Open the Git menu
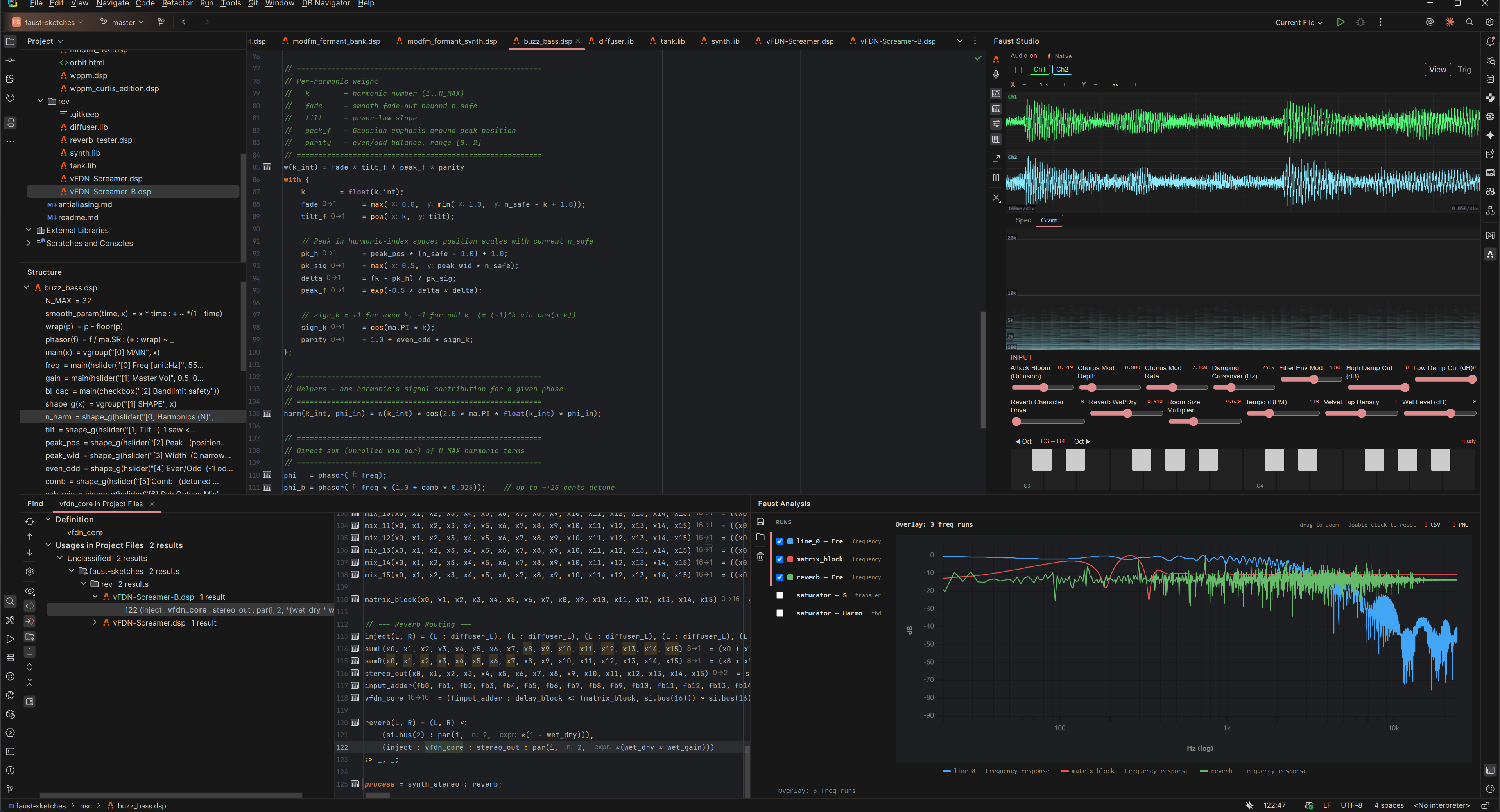 [x=253, y=4]
